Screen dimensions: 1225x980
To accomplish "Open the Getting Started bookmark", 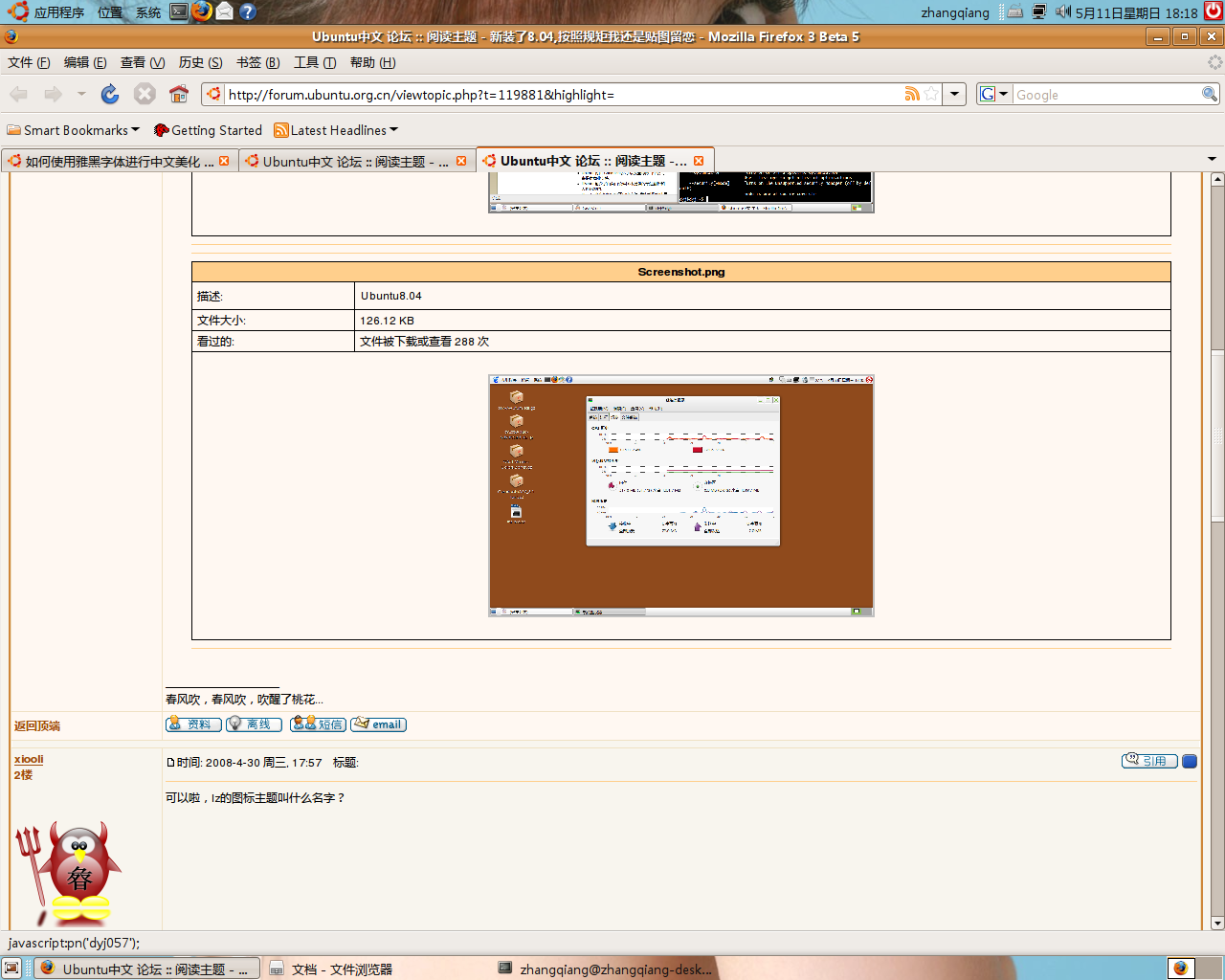I will click(x=208, y=130).
